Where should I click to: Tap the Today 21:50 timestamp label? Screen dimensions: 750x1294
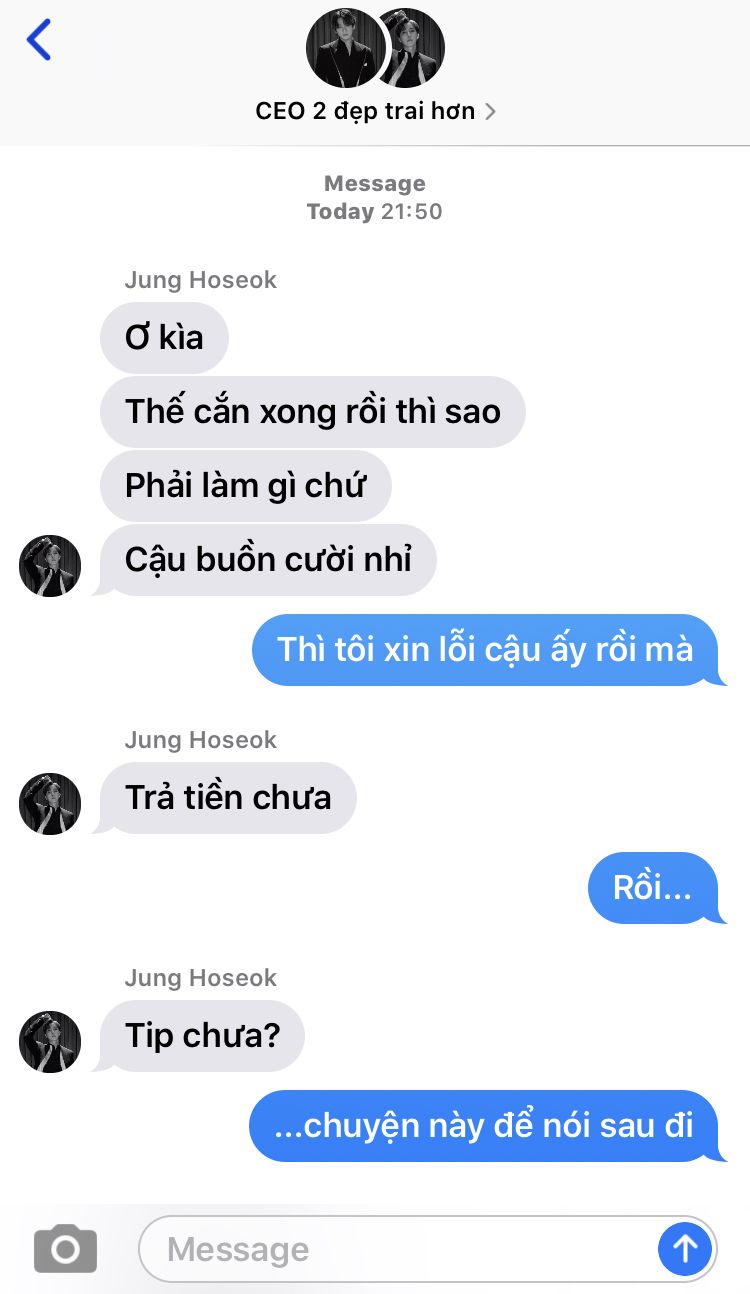[374, 211]
